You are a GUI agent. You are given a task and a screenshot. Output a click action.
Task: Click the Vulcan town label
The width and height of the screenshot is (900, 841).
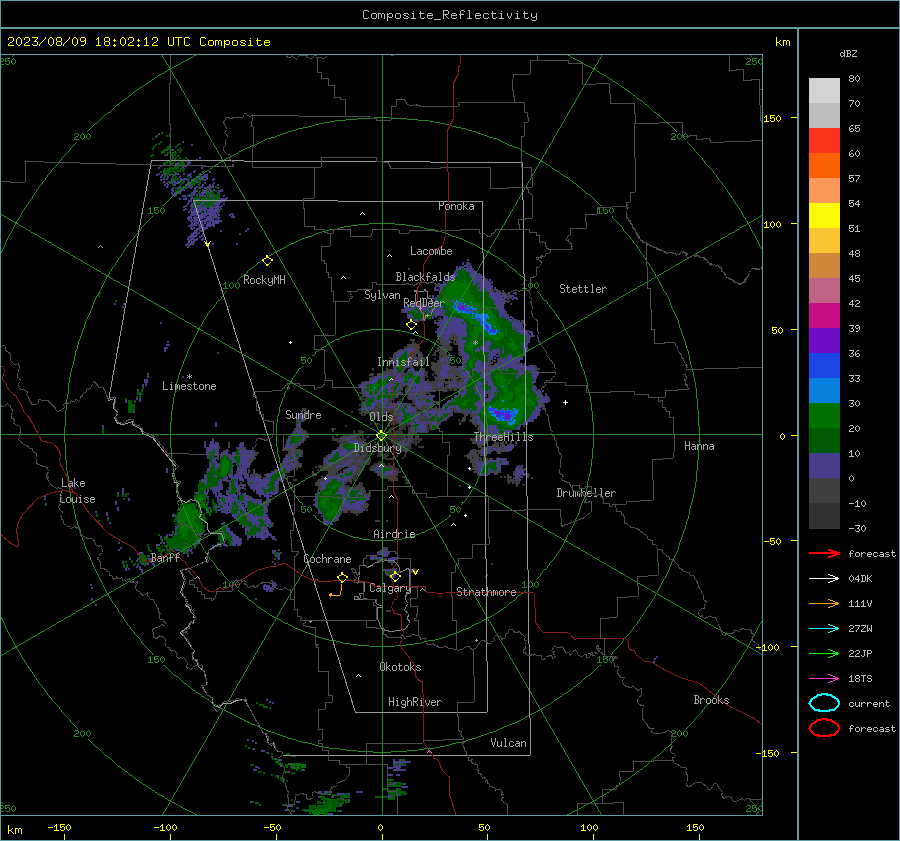509,743
